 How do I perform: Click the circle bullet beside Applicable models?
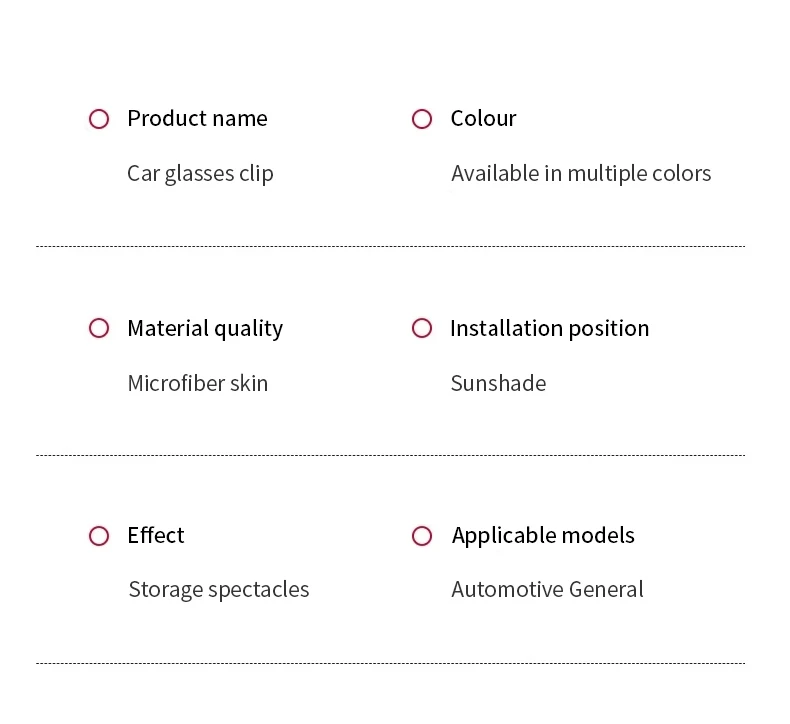[x=422, y=536]
